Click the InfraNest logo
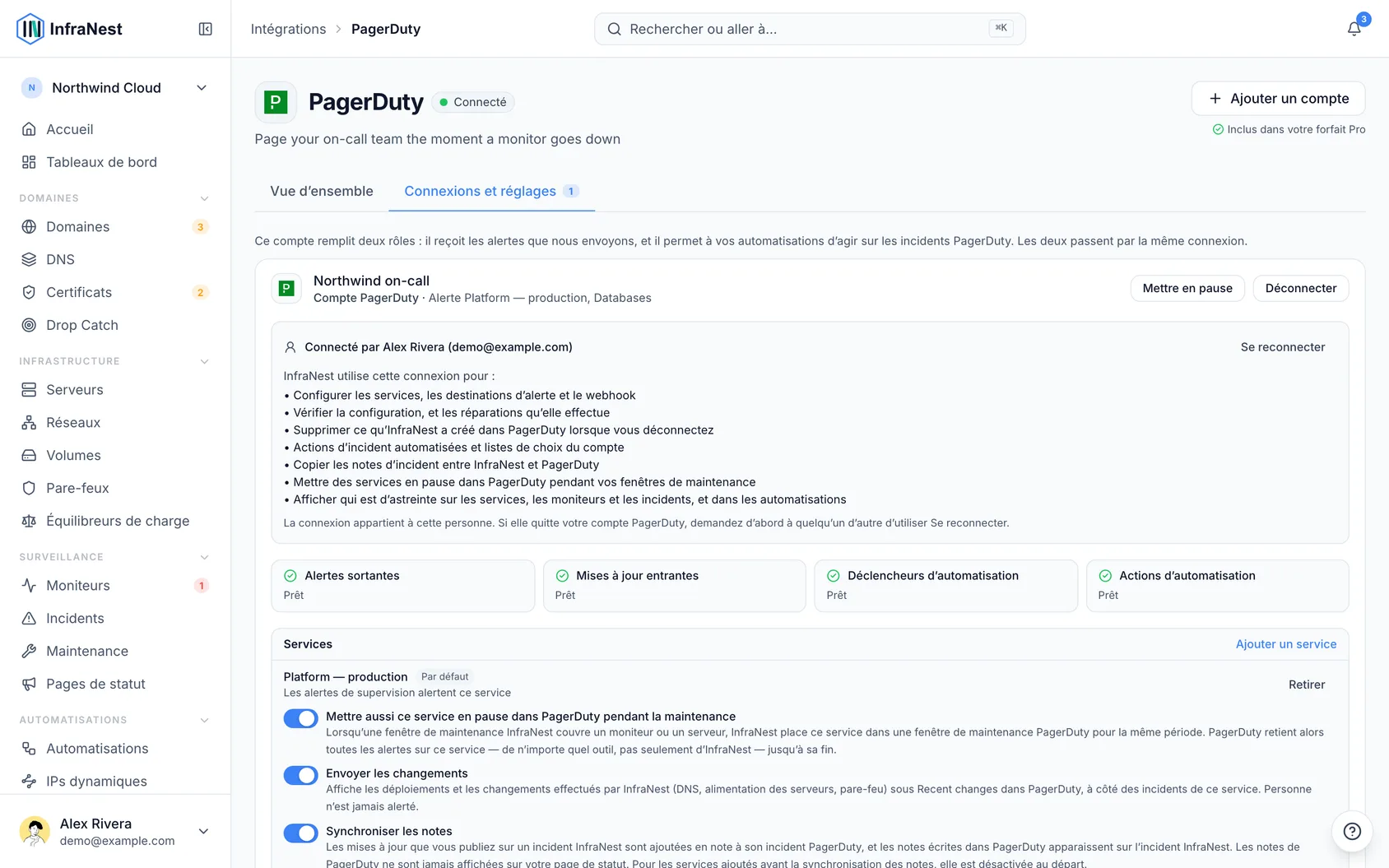The height and width of the screenshot is (868, 1389). pos(69,29)
